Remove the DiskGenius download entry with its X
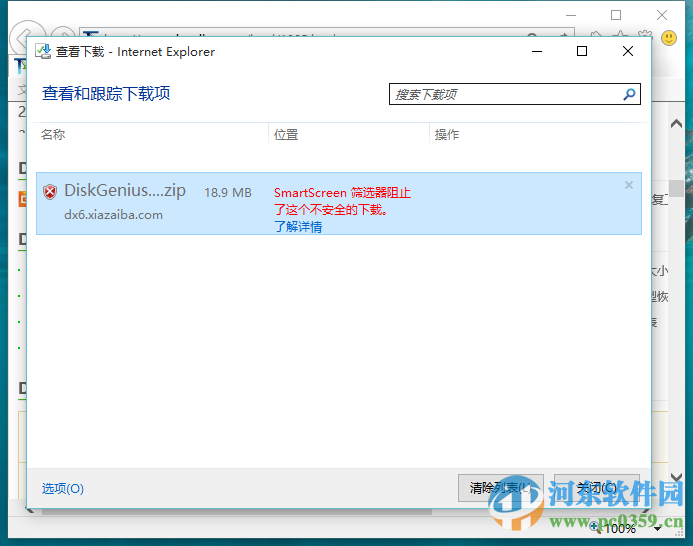 coord(628,185)
